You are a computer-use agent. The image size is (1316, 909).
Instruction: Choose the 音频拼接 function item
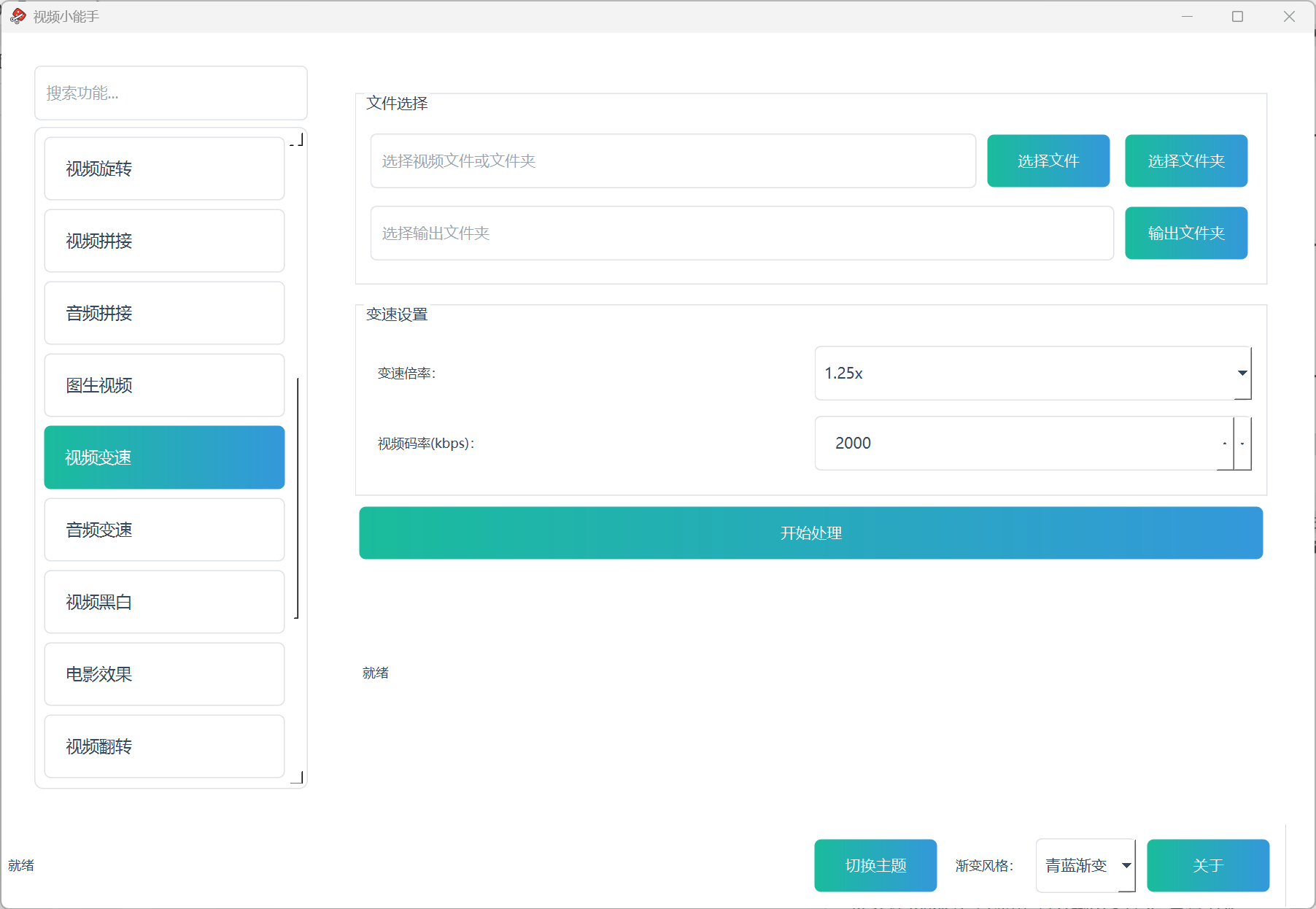pos(164,313)
